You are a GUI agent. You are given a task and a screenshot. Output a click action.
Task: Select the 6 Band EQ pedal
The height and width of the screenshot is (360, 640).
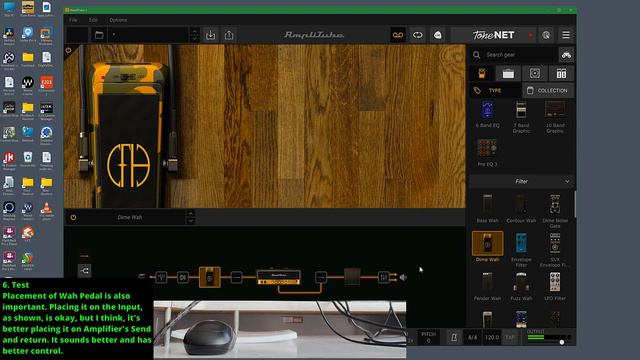click(487, 115)
